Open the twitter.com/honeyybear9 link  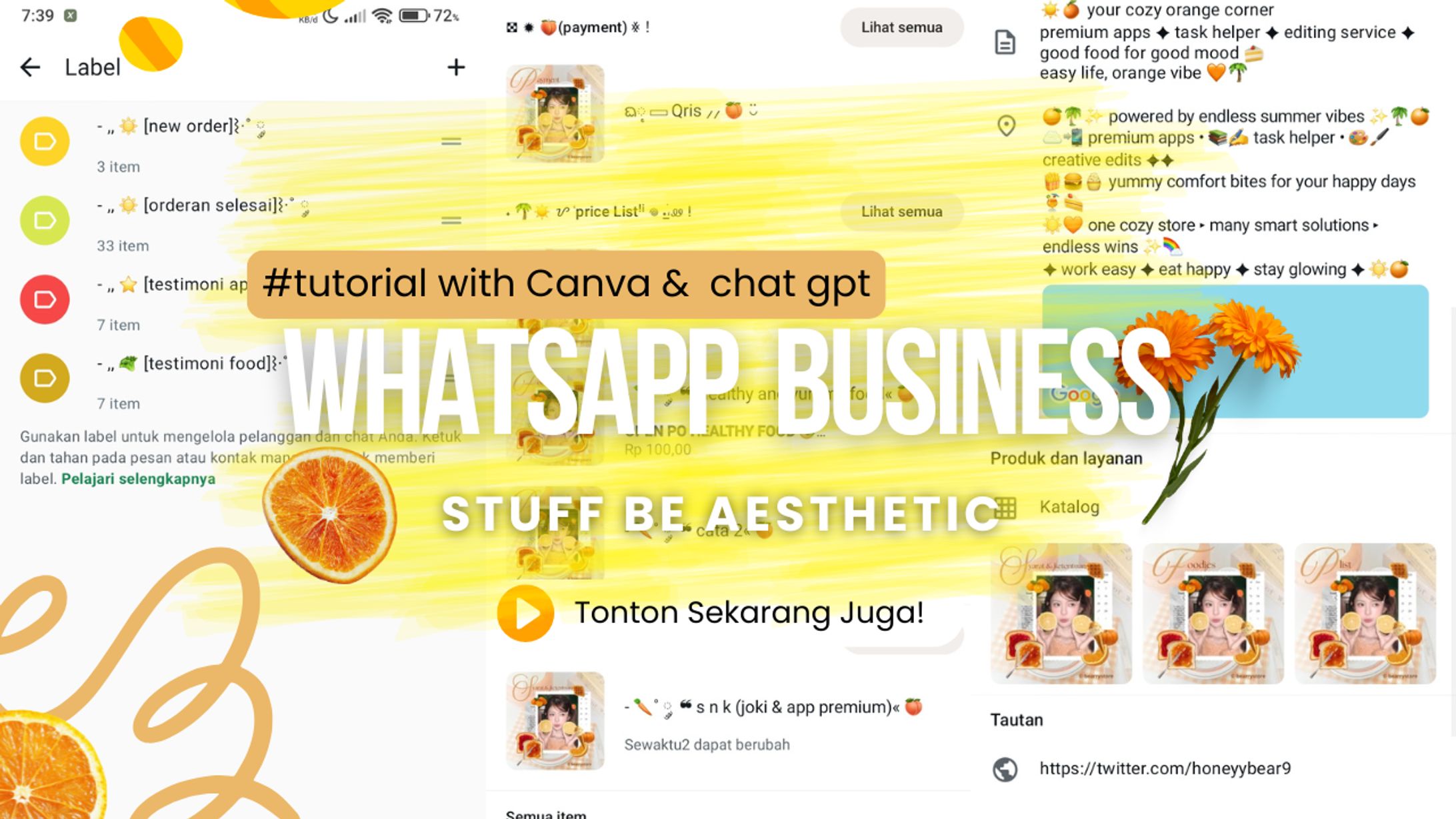(1165, 768)
